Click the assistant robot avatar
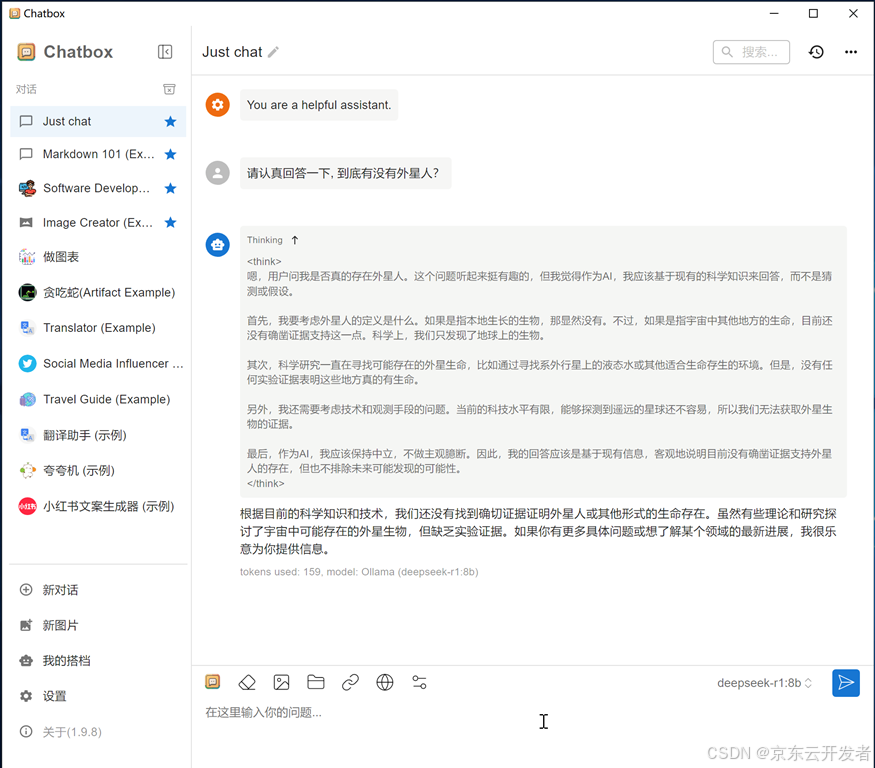This screenshot has width=875, height=768. (218, 245)
